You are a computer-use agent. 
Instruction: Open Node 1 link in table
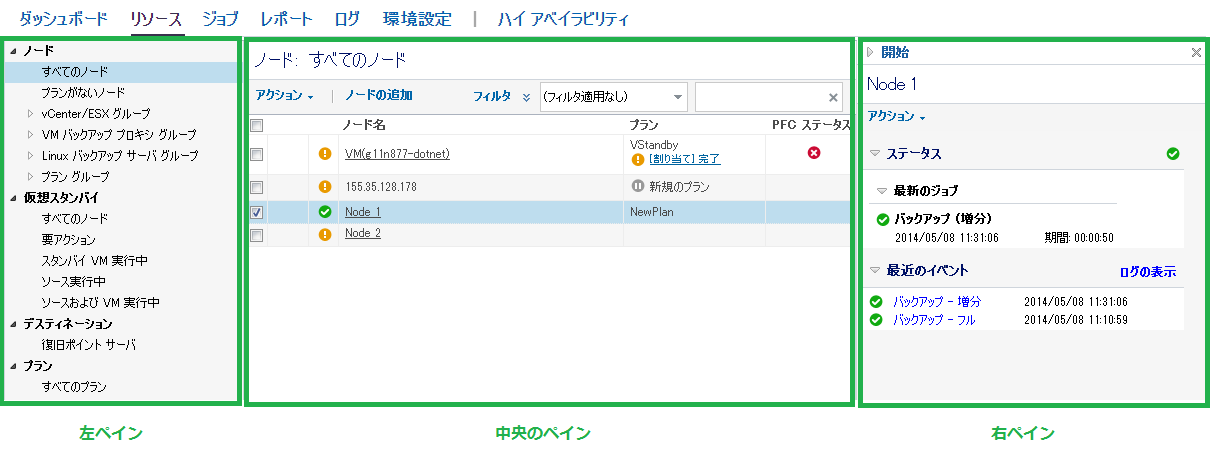pyautogui.click(x=363, y=212)
